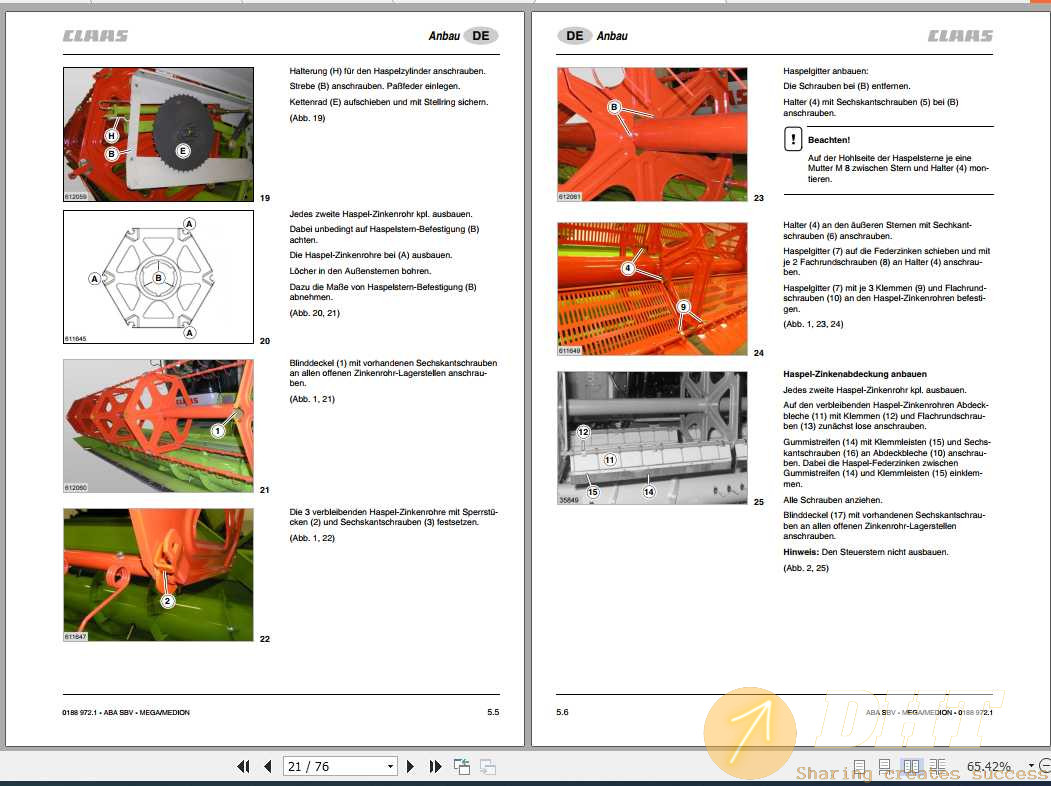Jump to the first page of the document

click(x=243, y=766)
